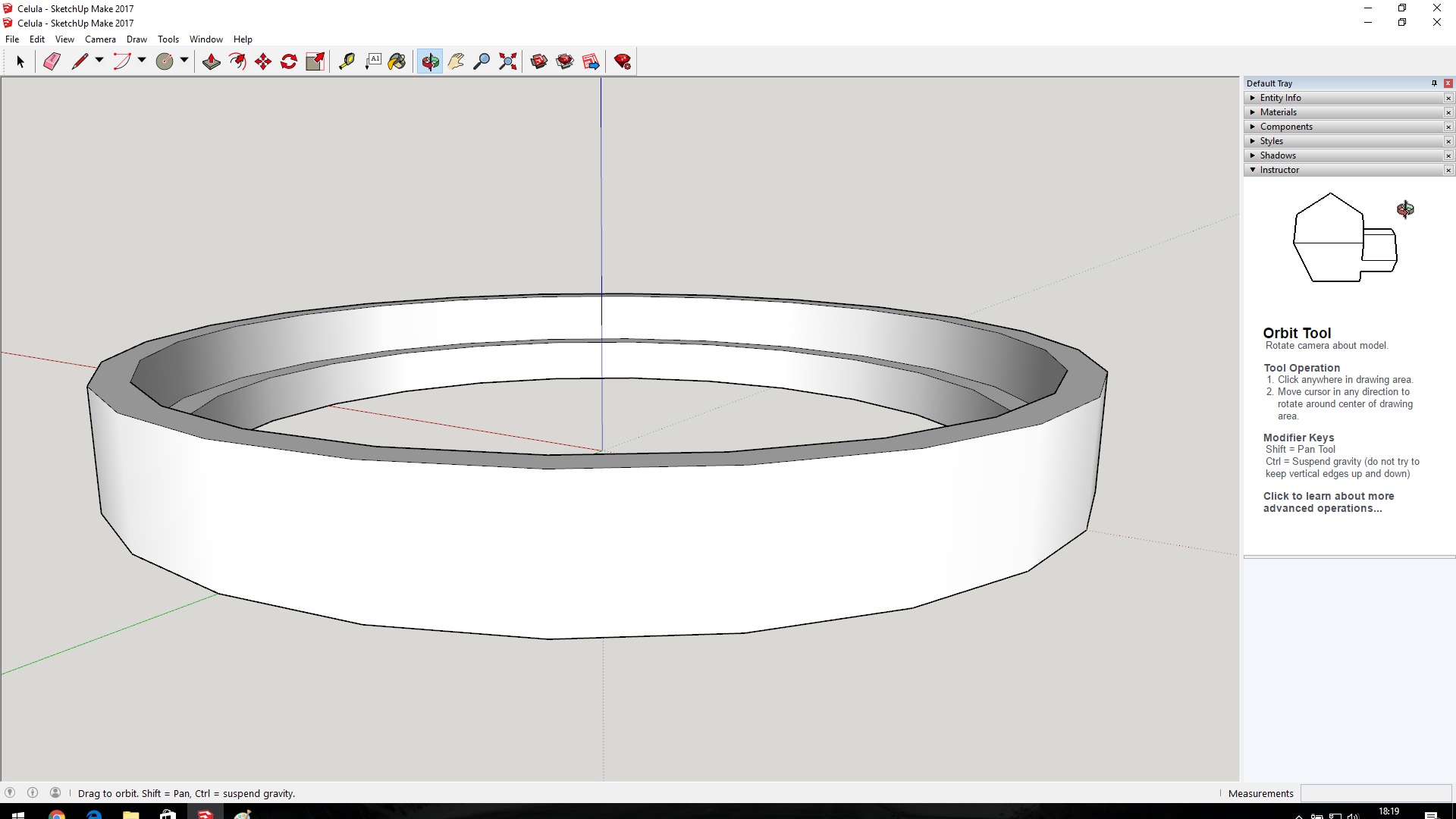
Task: Pick the Tape Measure tool
Action: pyautogui.click(x=347, y=61)
